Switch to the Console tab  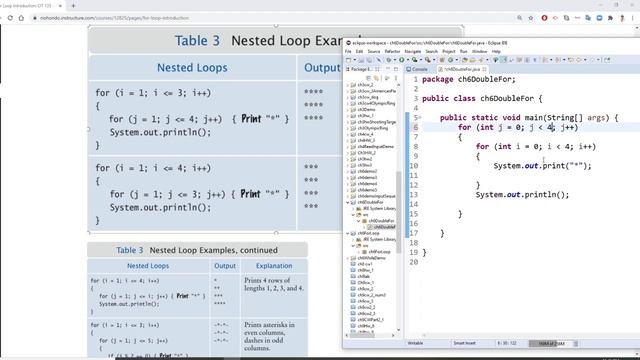point(417,69)
